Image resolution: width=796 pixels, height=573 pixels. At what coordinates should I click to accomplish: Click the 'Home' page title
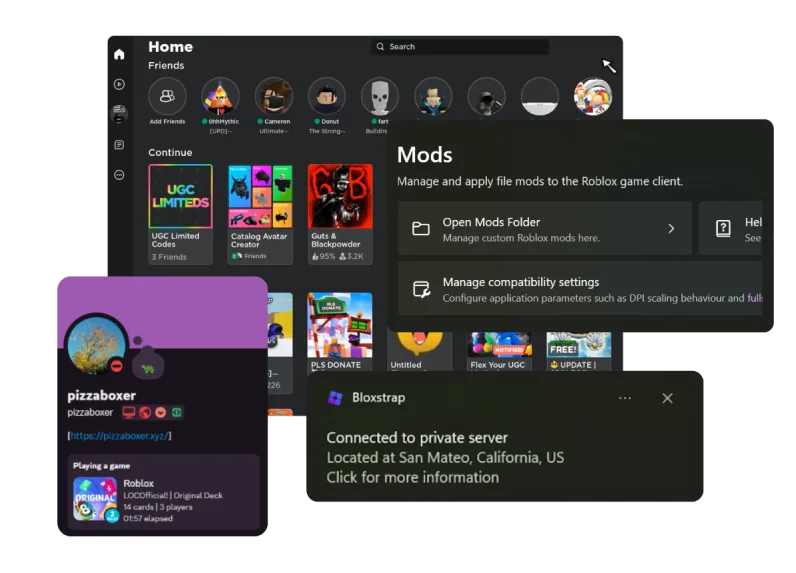click(171, 47)
